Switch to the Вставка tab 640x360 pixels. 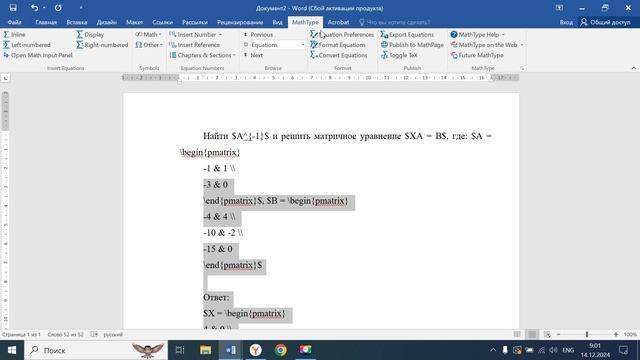point(77,22)
